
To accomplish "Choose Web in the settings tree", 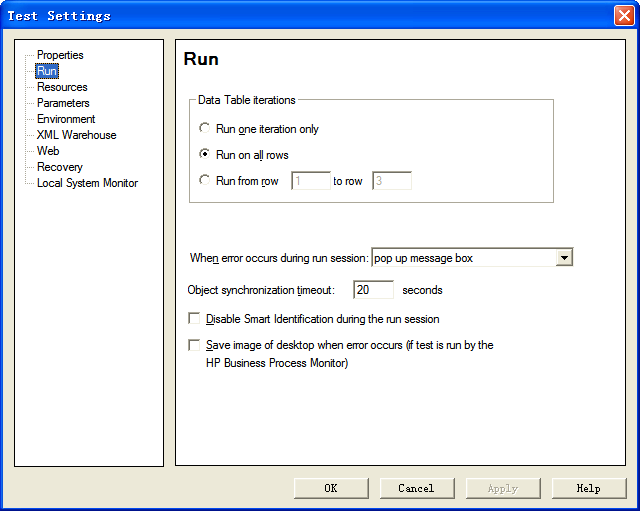I will 48,151.
